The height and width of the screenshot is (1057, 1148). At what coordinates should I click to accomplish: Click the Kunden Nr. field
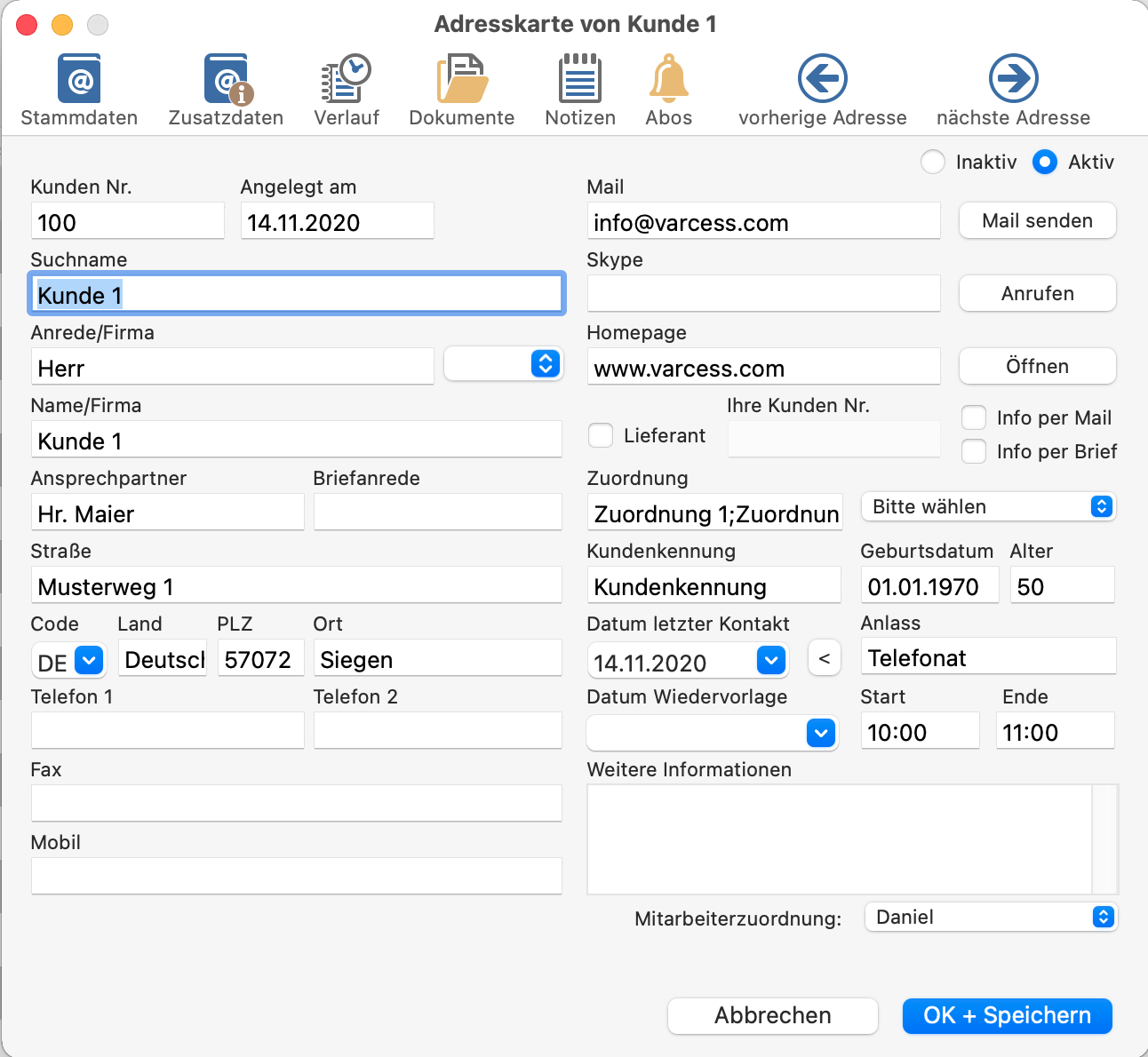128,220
